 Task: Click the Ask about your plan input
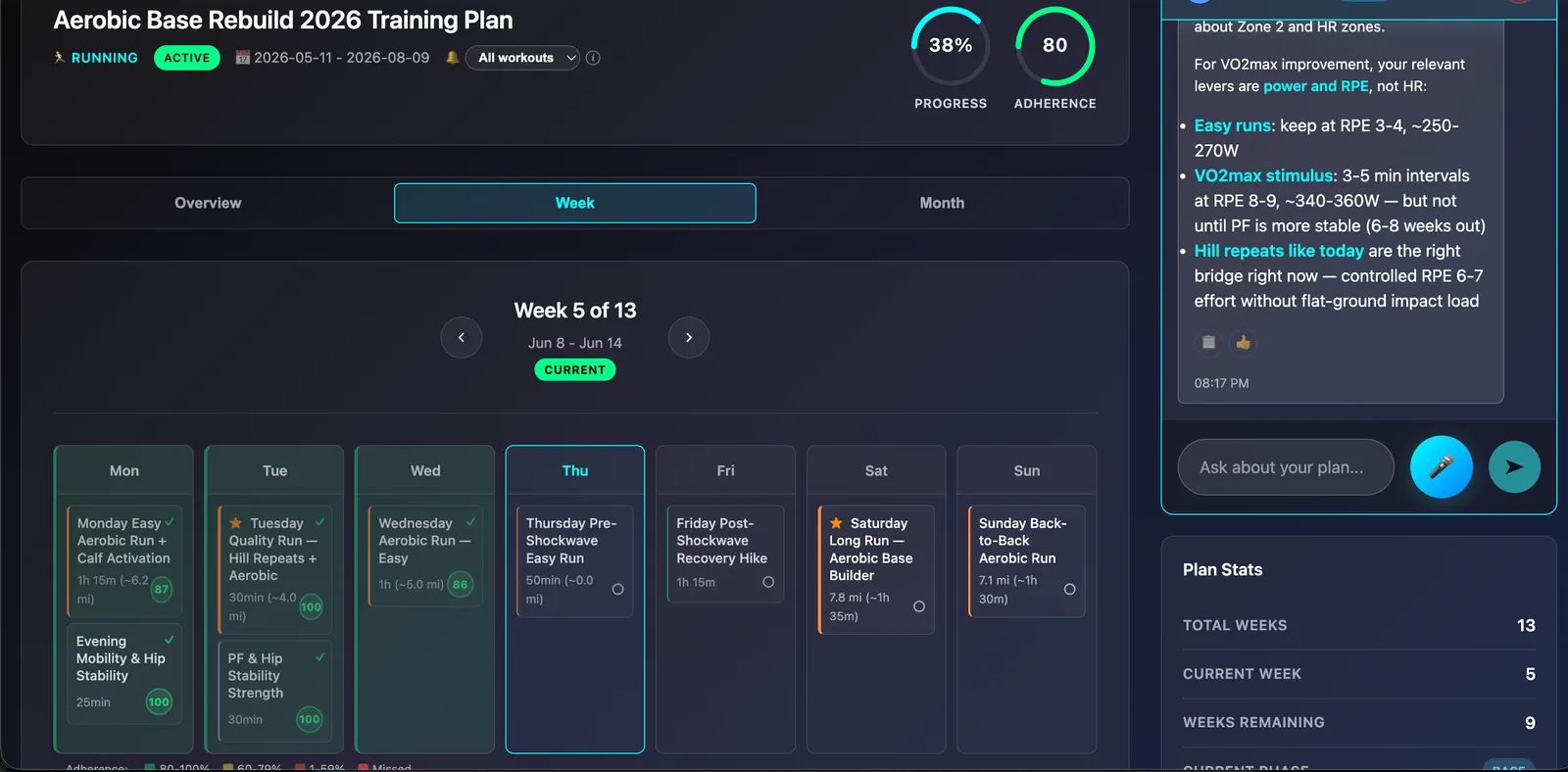click(1286, 467)
